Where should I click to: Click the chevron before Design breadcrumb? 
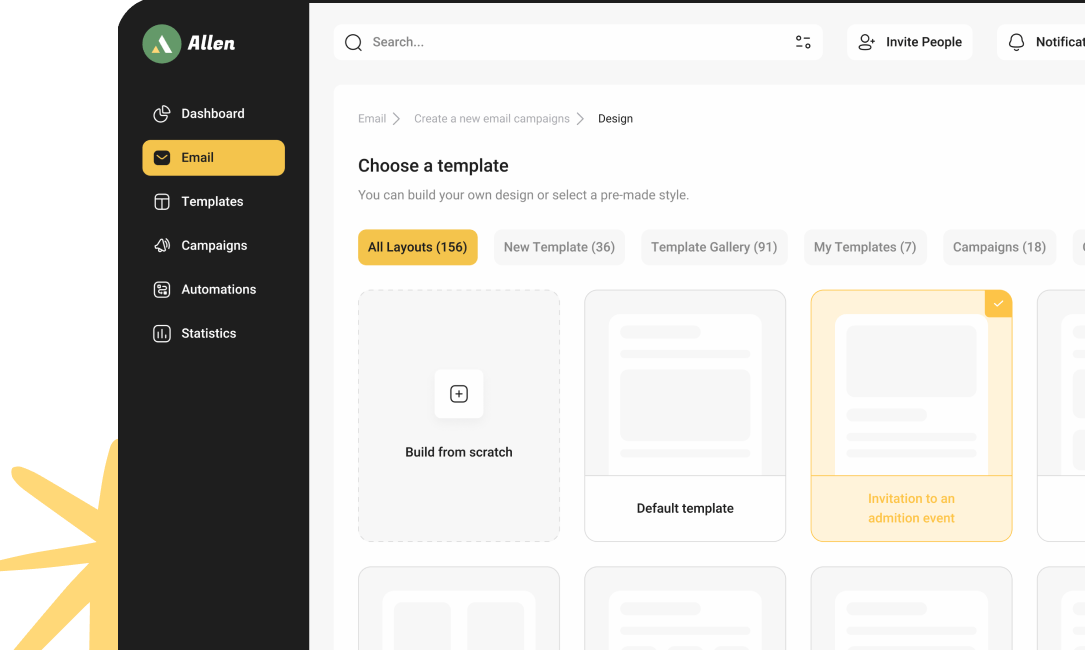pos(580,119)
